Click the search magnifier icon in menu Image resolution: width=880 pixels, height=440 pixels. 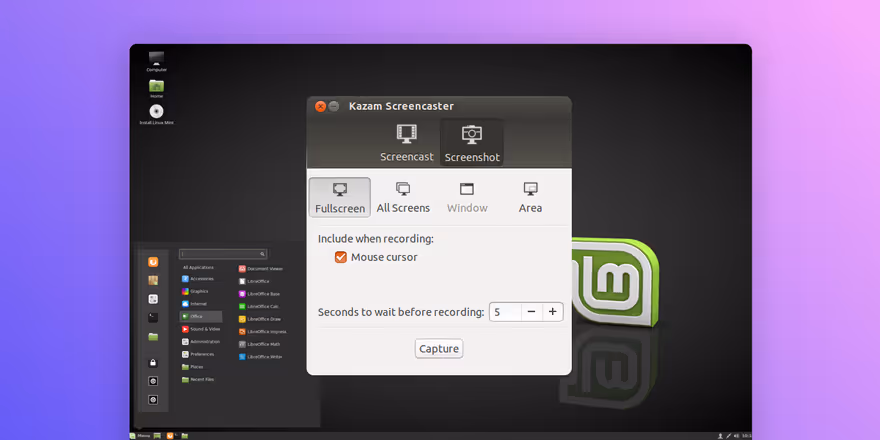click(262, 254)
